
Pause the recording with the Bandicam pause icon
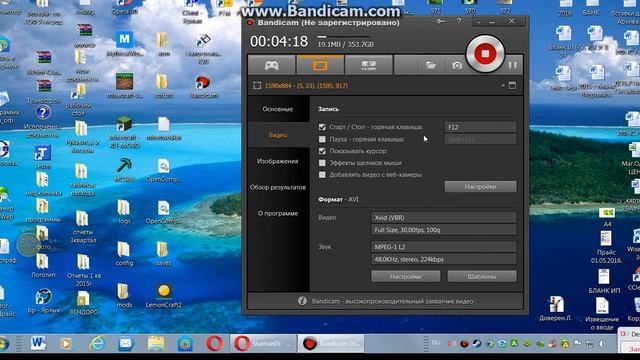[513, 65]
